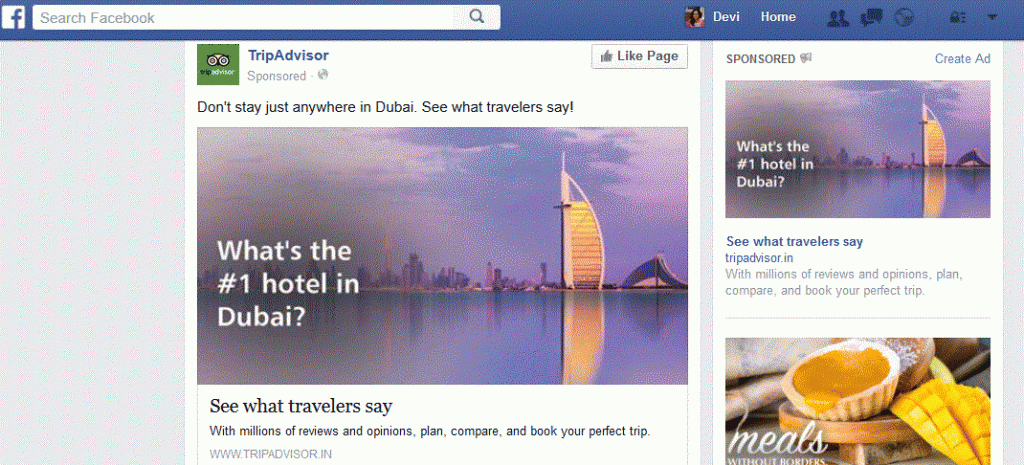Image resolution: width=1024 pixels, height=465 pixels.
Task: Open Devi's profile from the header
Action: point(712,17)
